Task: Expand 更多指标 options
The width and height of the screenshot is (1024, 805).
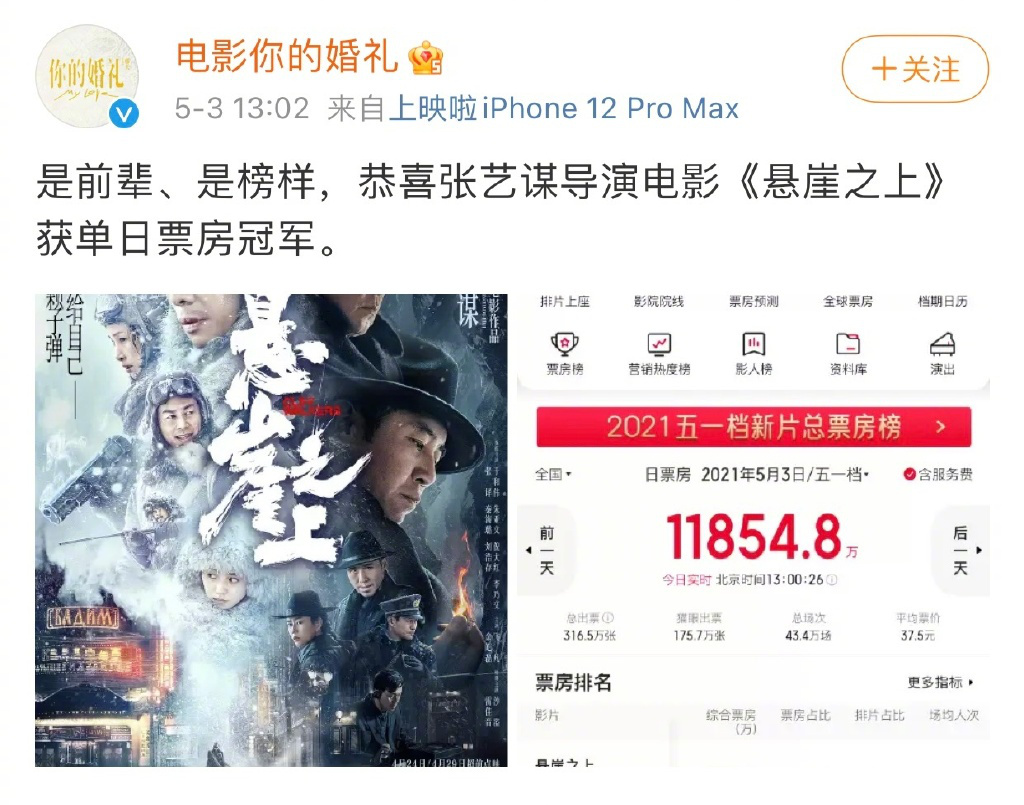Action: [940, 682]
